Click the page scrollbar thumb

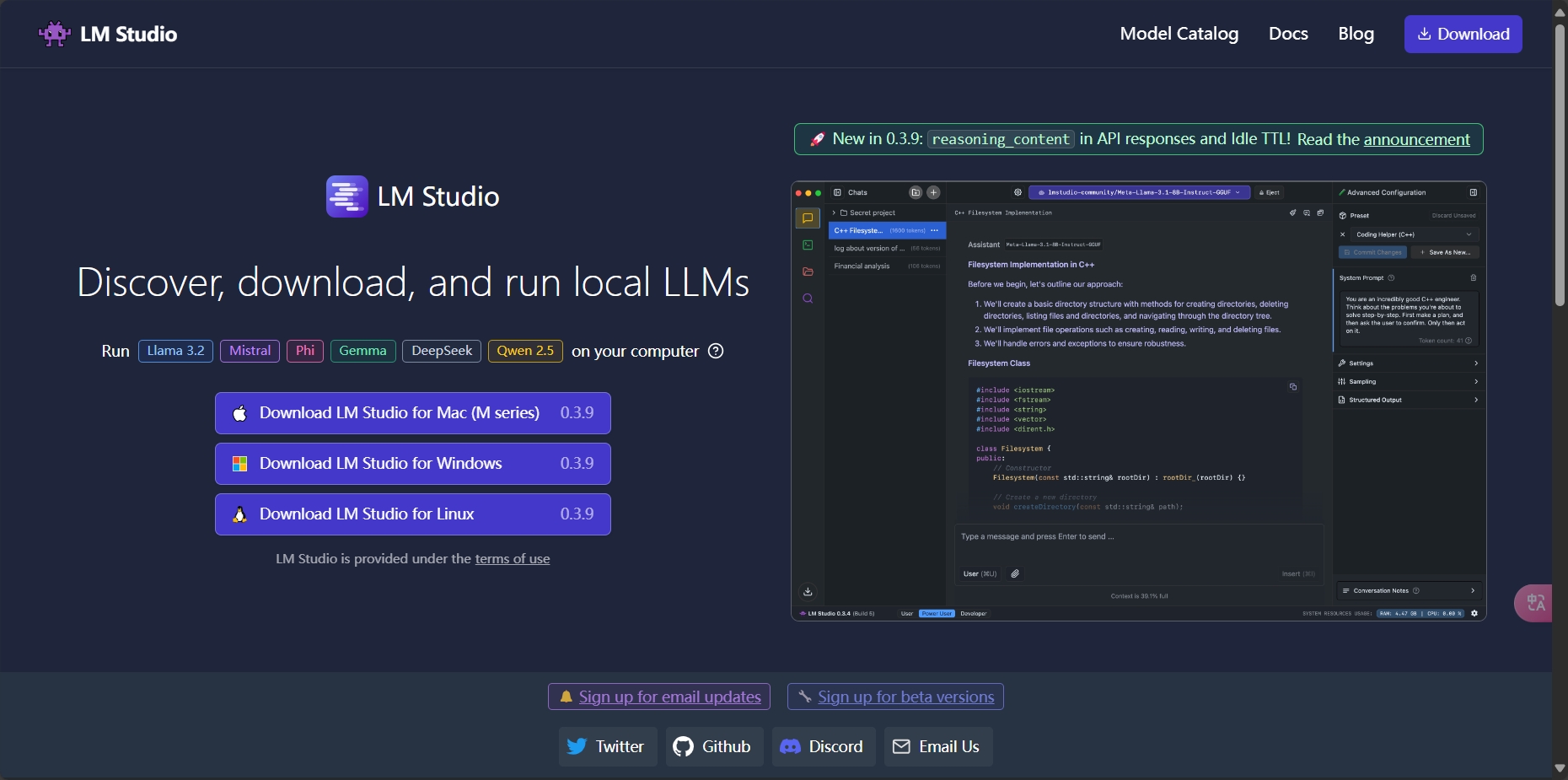pyautogui.click(x=1560, y=164)
